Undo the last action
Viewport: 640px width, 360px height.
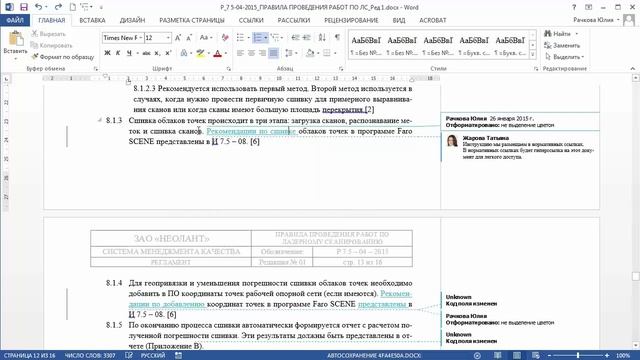[38, 7]
